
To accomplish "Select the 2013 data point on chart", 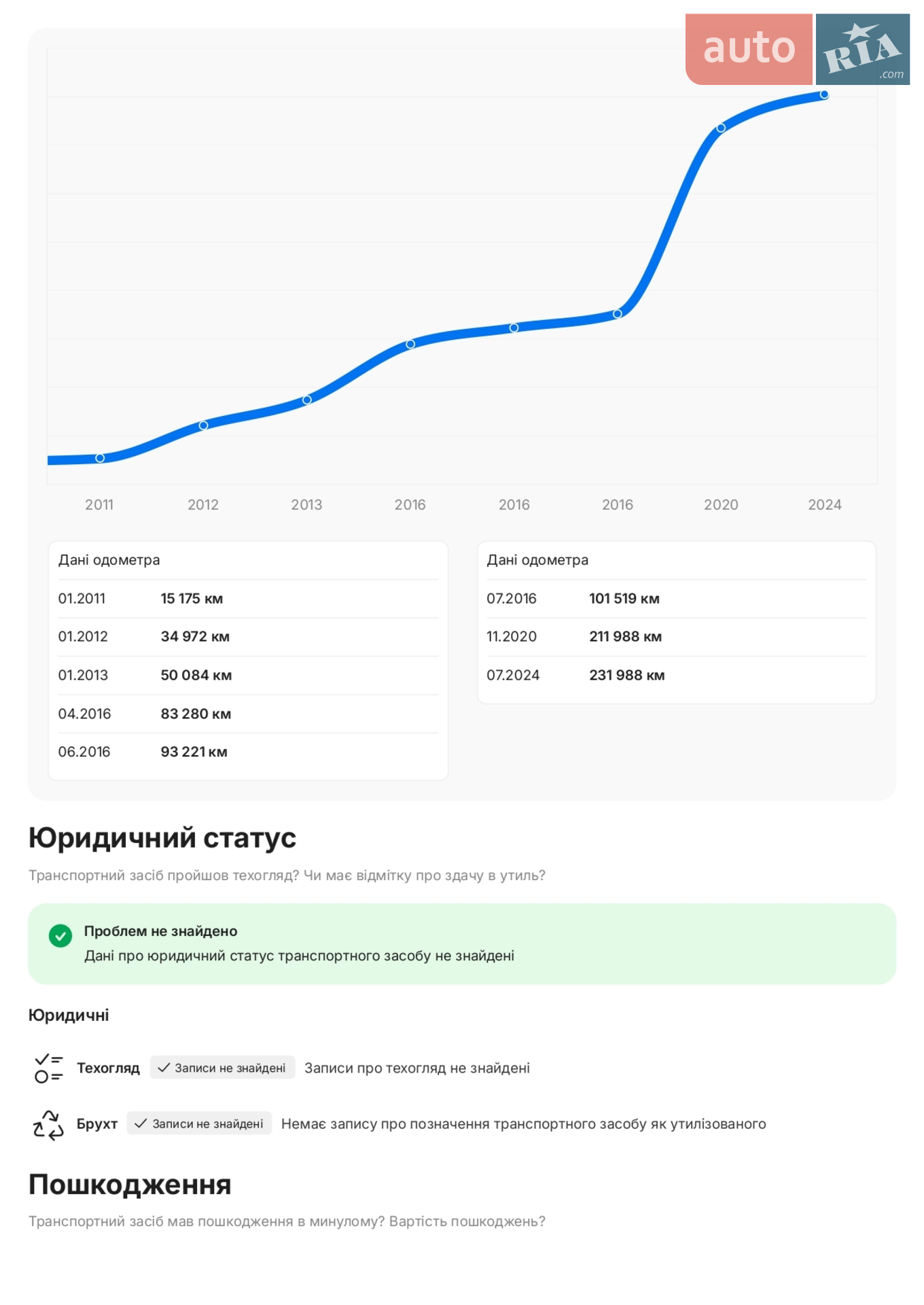I will 307,400.
